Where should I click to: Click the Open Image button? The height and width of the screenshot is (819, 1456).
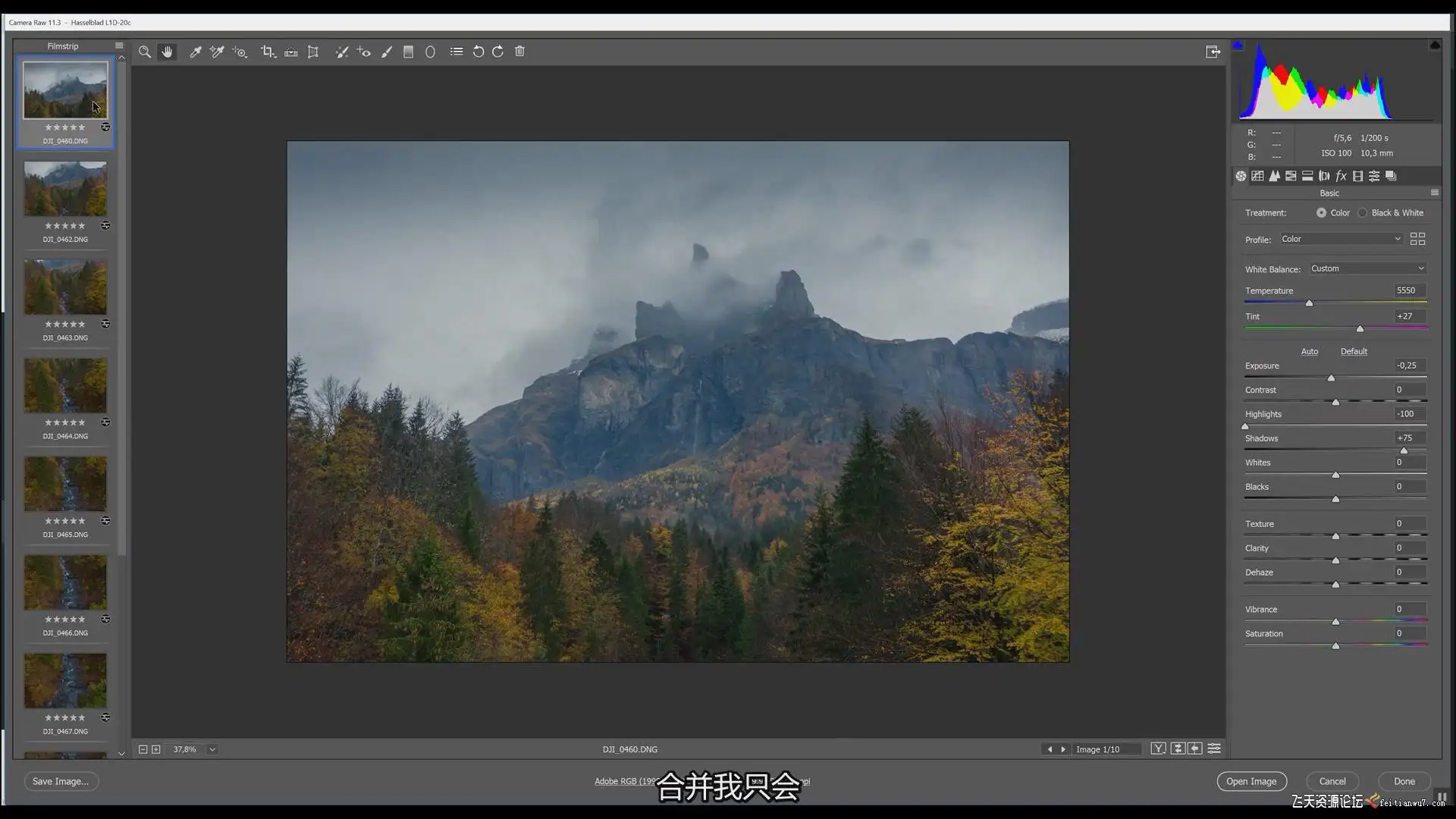pos(1251,781)
